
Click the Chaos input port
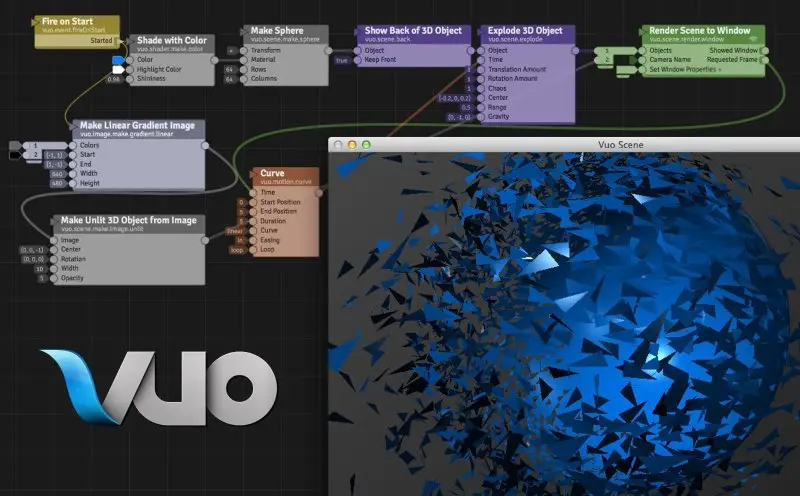pyautogui.click(x=481, y=88)
